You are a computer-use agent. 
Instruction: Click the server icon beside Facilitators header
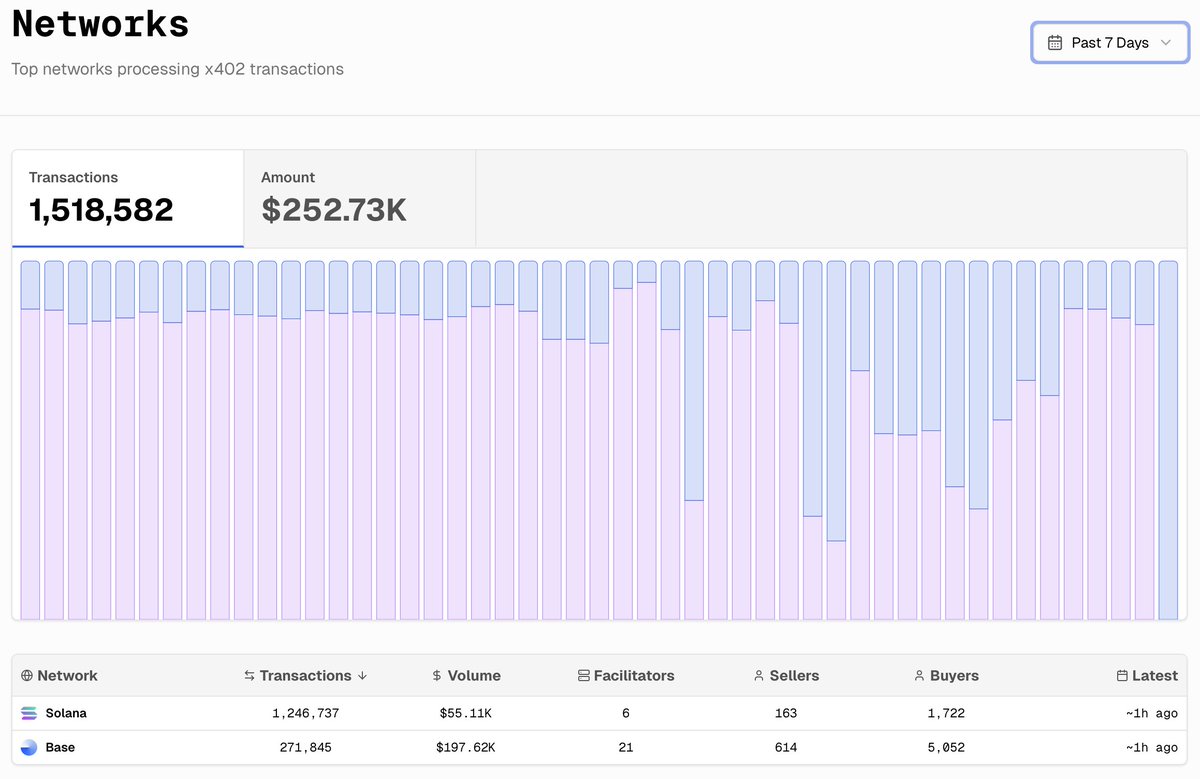click(584, 676)
